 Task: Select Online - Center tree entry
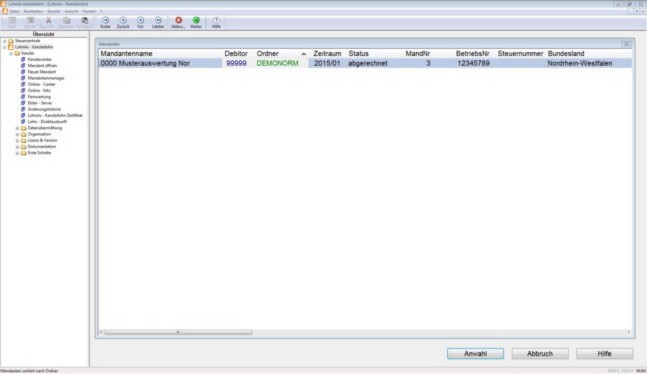click(x=41, y=84)
